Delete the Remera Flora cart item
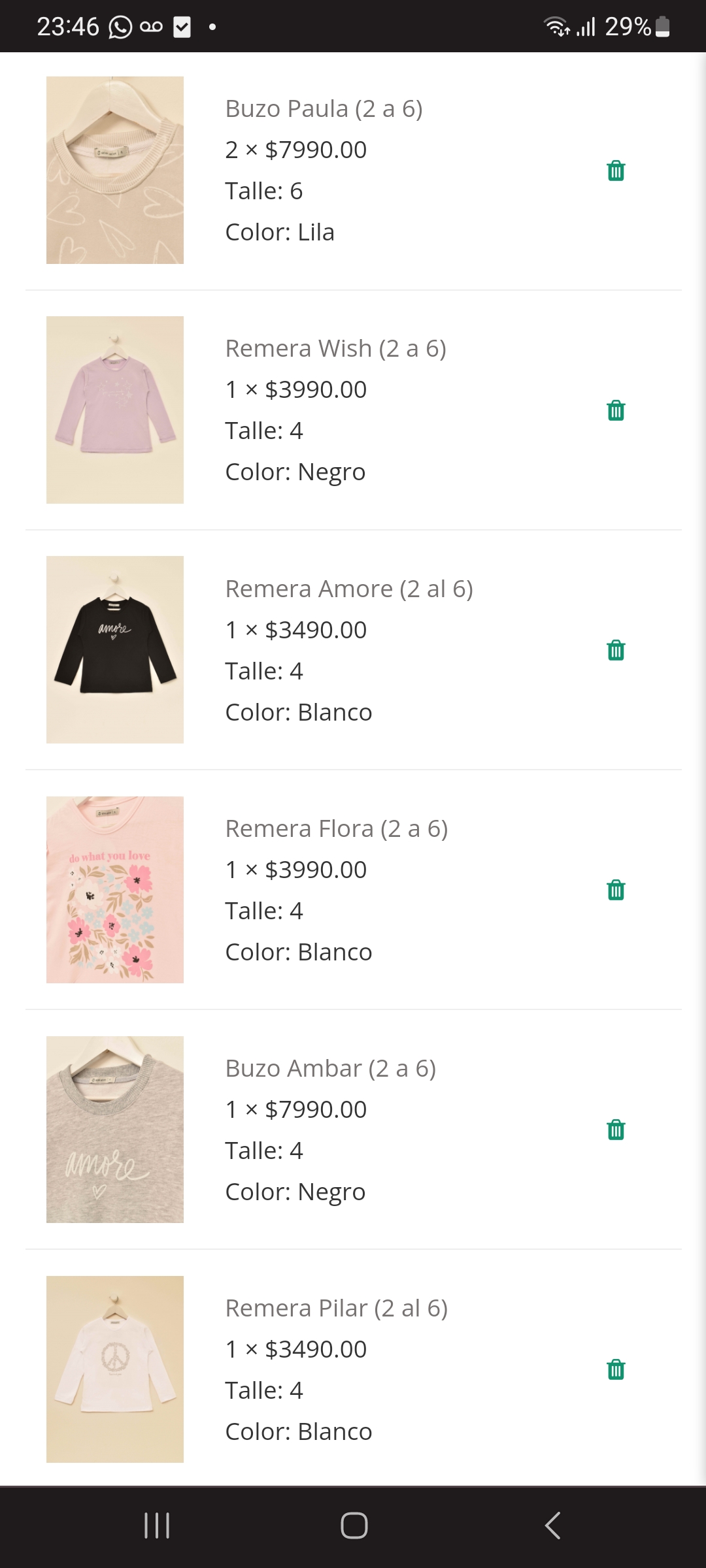Viewport: 706px width, 1568px height. (616, 890)
